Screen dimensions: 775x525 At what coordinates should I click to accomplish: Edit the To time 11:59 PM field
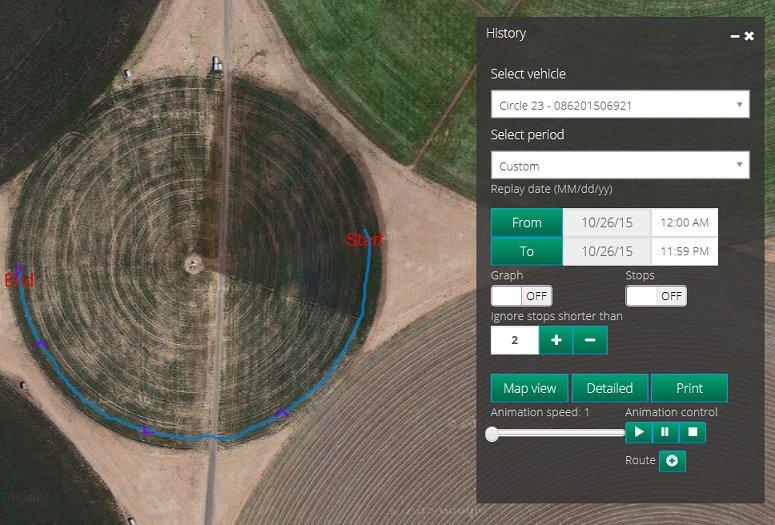[685, 251]
